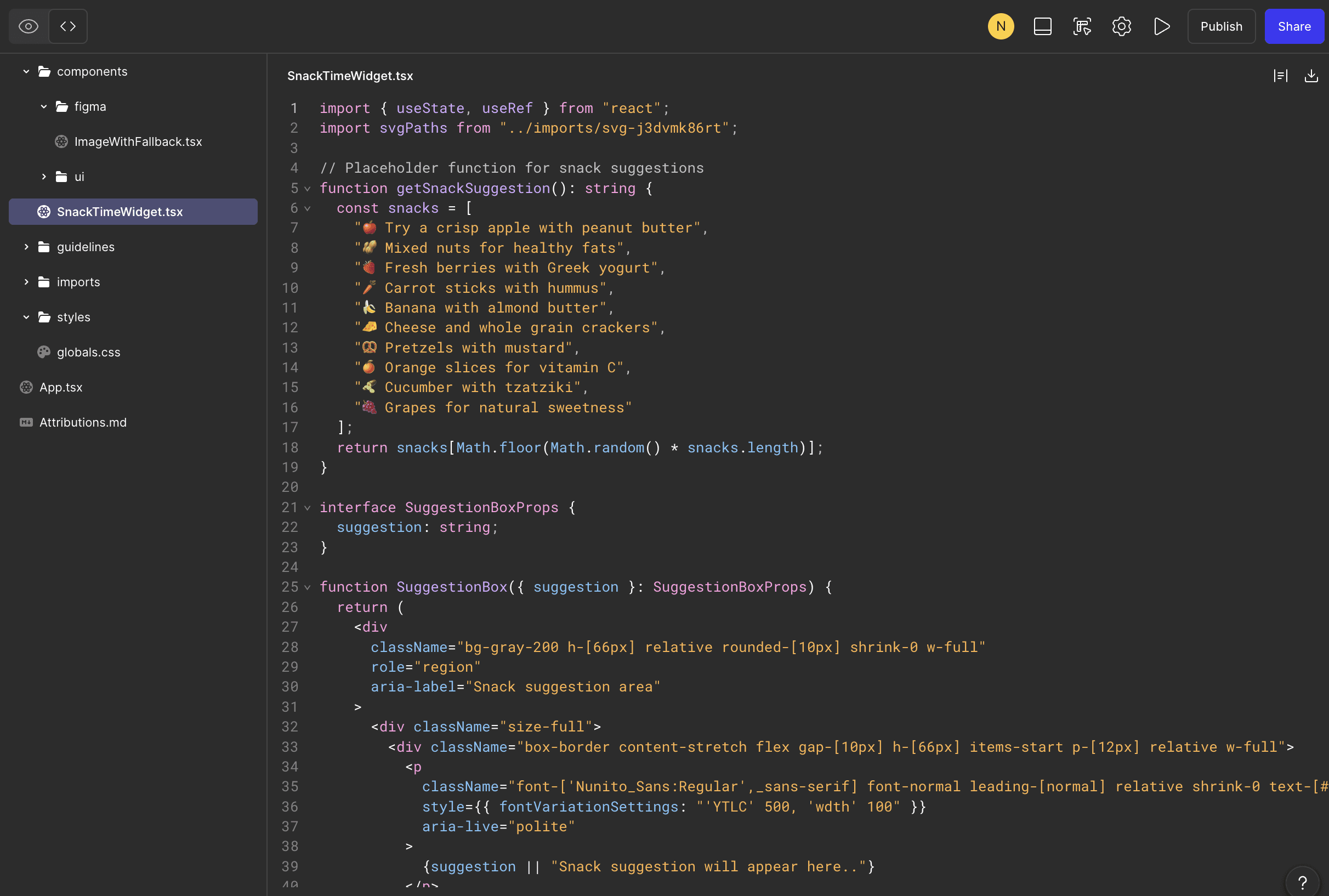Screen dimensions: 1329x896
Task: Open the settings gear icon
Action: 1121,26
